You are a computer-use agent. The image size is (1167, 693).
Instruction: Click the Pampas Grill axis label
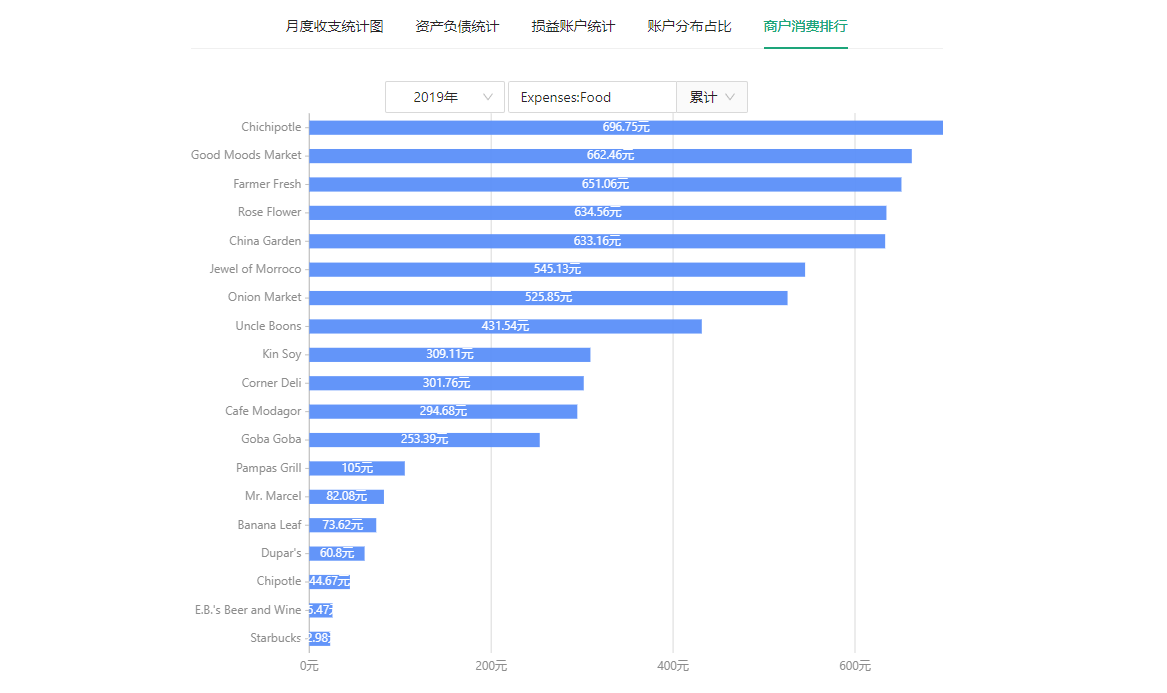pyautogui.click(x=268, y=468)
